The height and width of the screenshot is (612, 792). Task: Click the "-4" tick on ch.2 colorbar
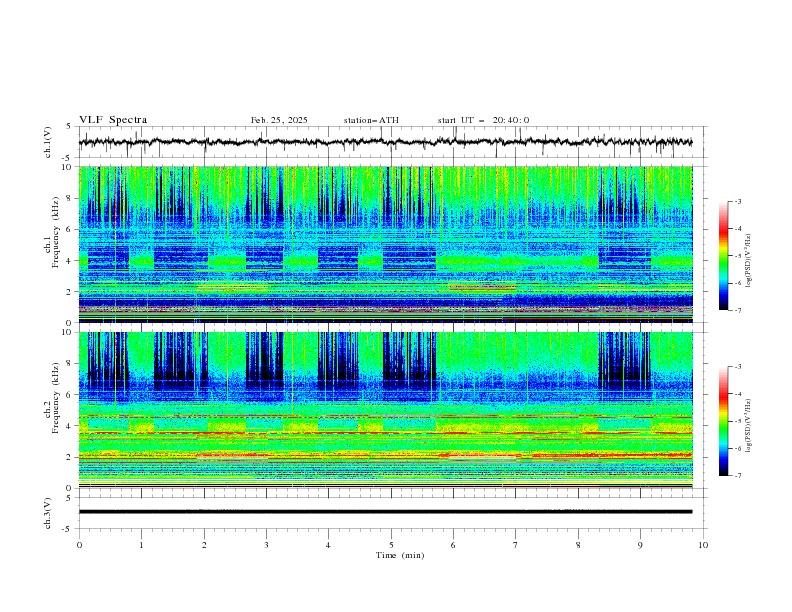click(738, 394)
